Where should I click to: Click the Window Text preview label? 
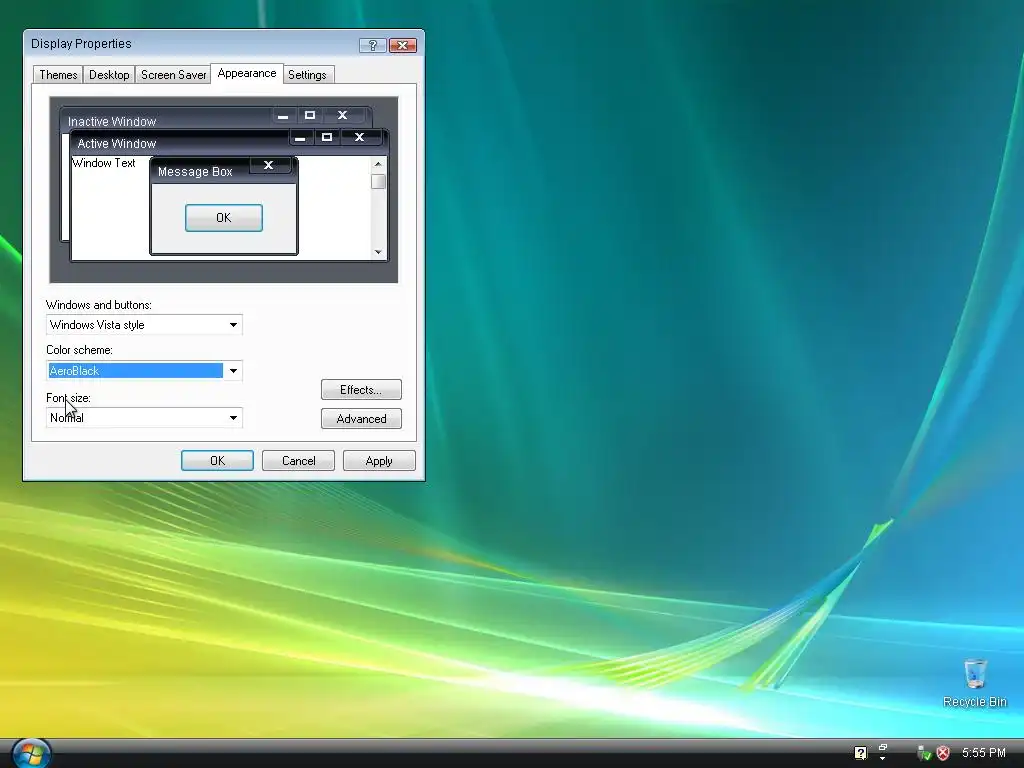coord(104,163)
